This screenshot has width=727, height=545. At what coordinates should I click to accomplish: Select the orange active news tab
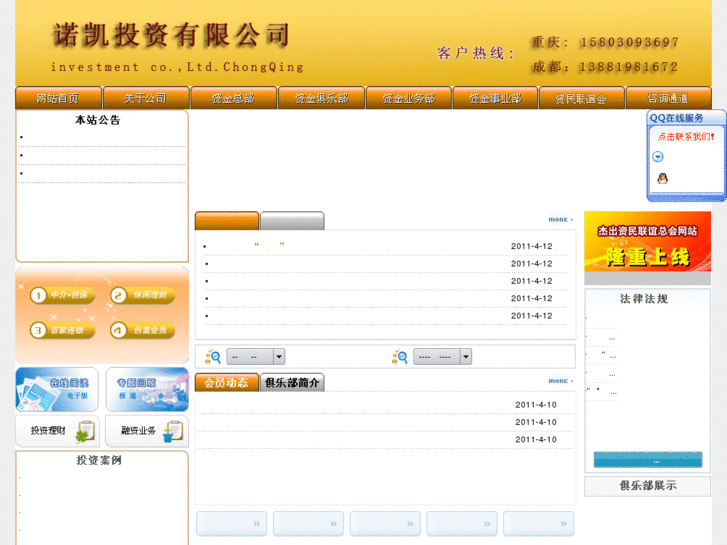(x=227, y=221)
